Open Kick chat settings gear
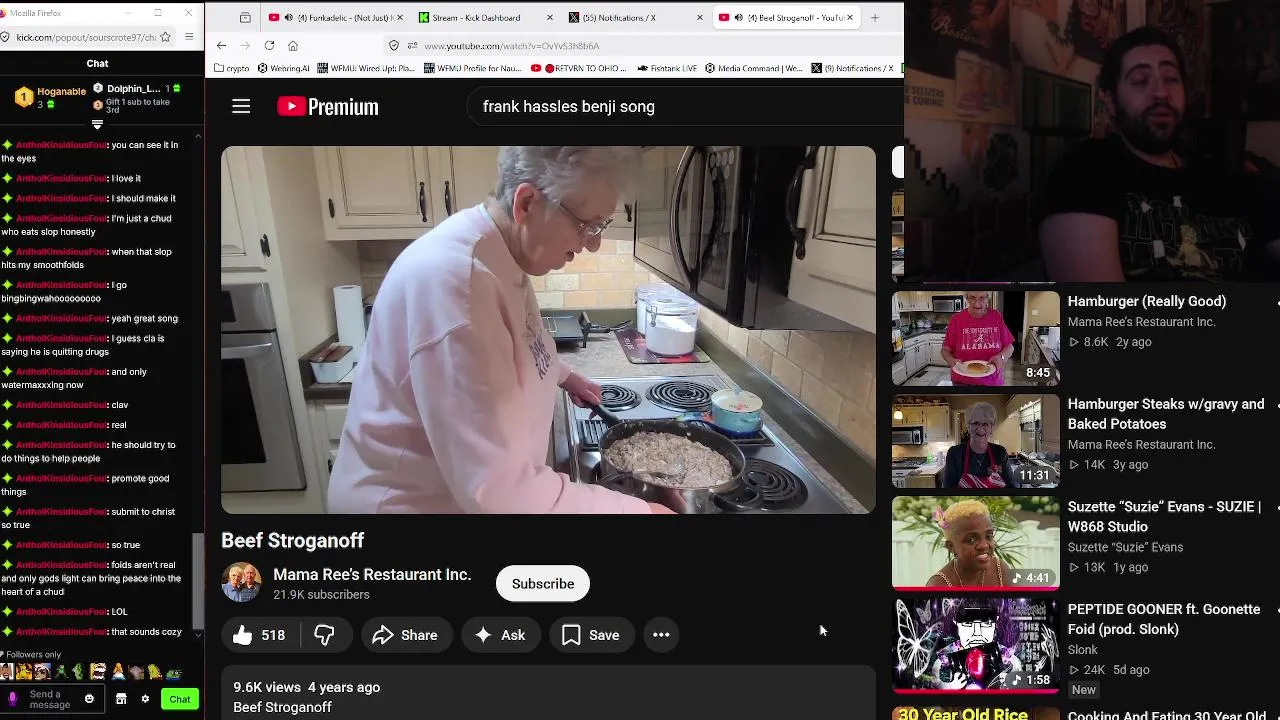This screenshot has width=1280, height=720. click(x=145, y=699)
